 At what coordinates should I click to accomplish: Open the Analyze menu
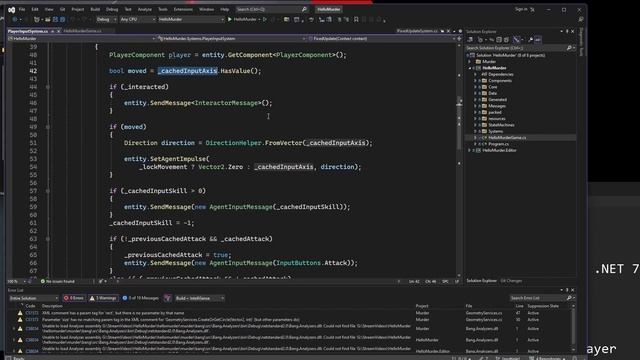[x=144, y=9]
